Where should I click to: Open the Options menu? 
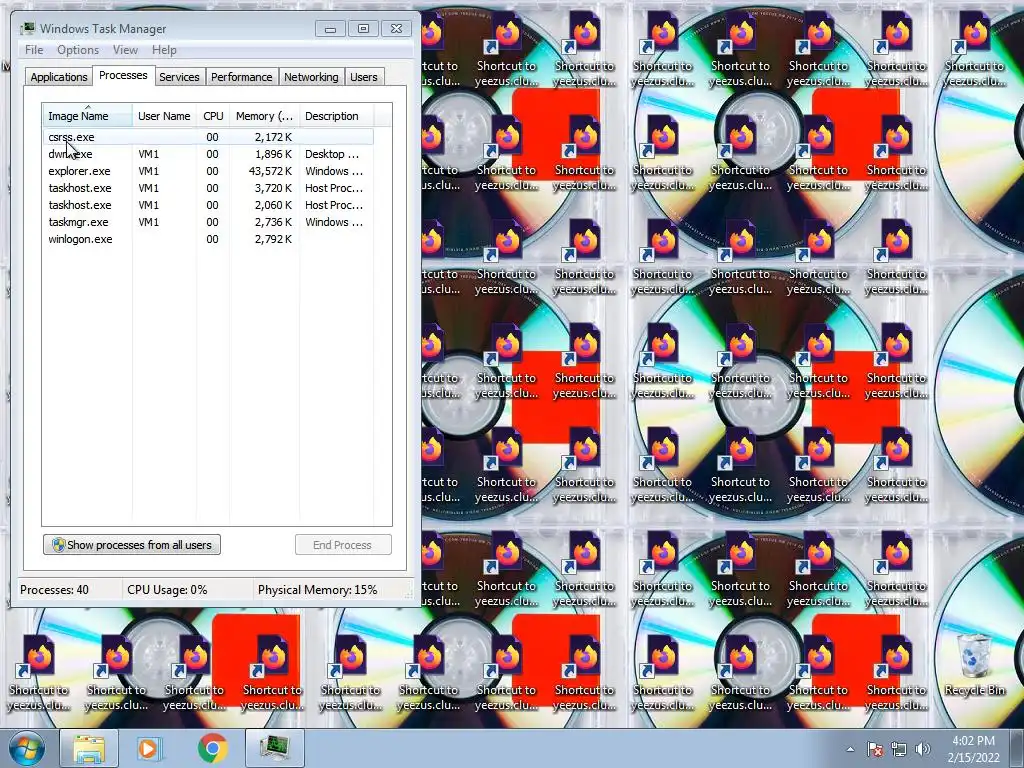tap(78, 50)
